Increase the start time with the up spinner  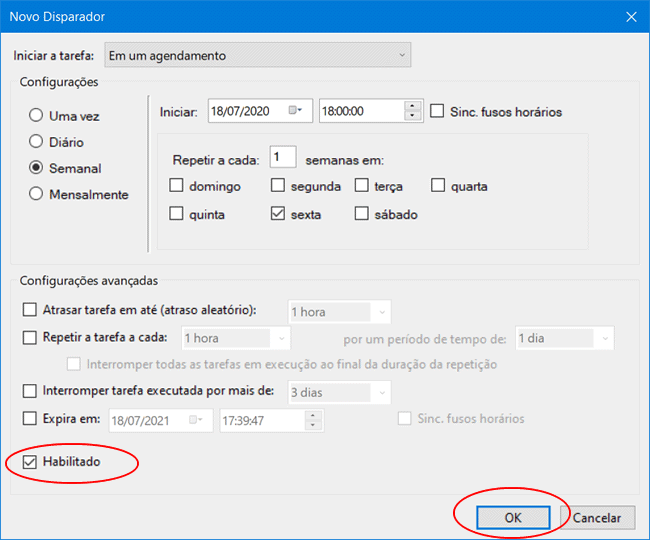pos(412,106)
